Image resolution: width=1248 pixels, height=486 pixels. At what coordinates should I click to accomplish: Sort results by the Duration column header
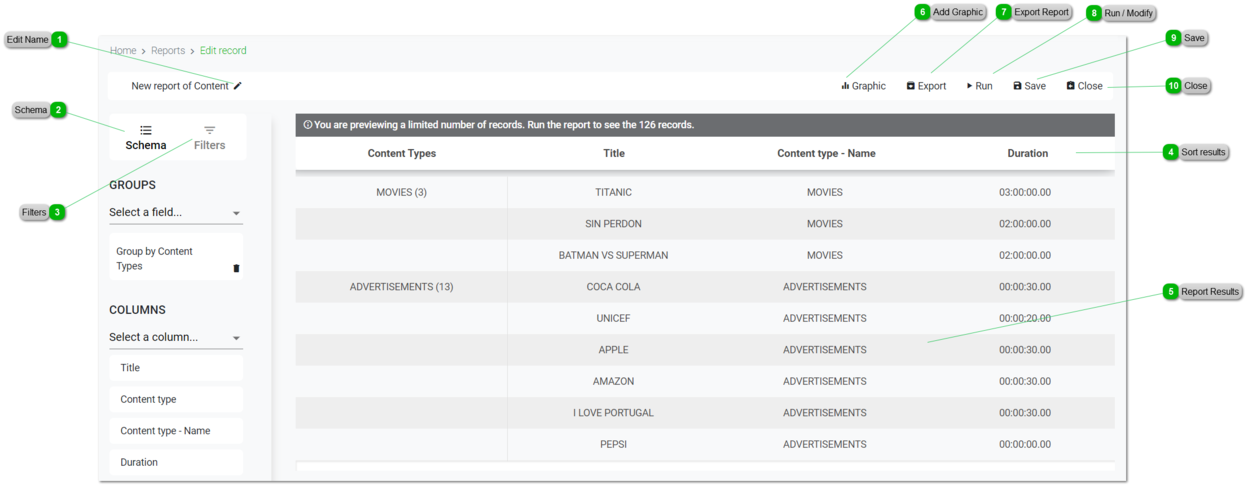pyautogui.click(x=1027, y=154)
